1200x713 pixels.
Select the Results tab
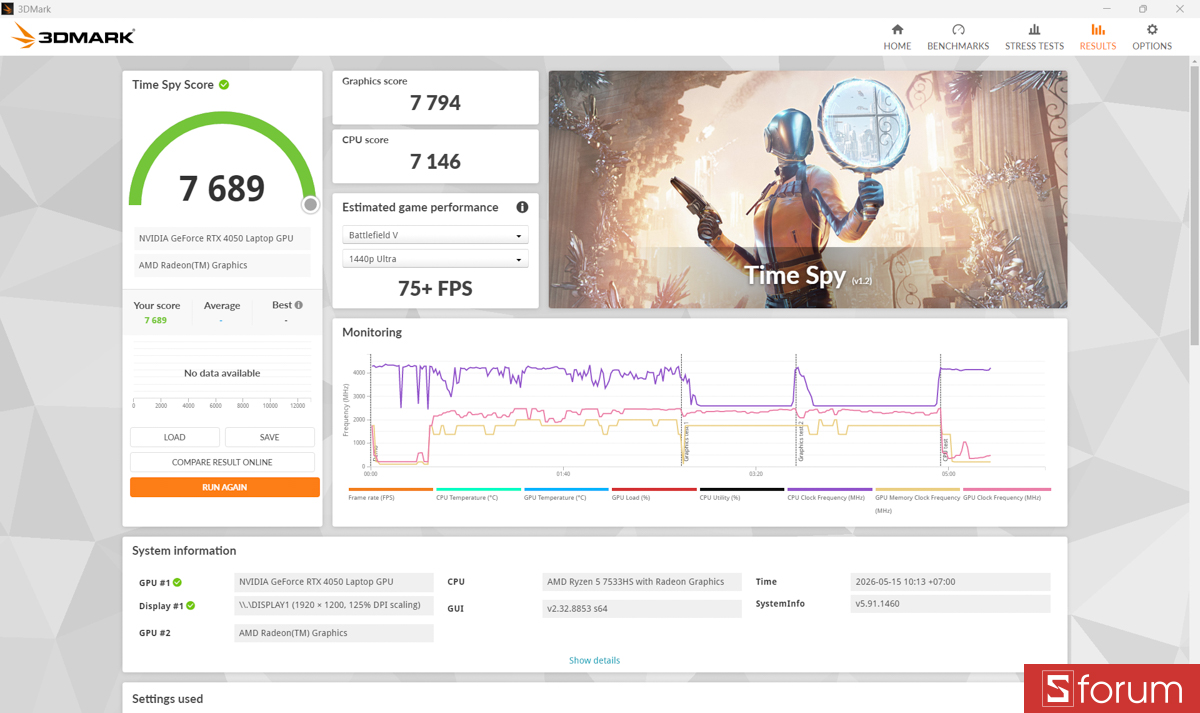click(x=1098, y=37)
